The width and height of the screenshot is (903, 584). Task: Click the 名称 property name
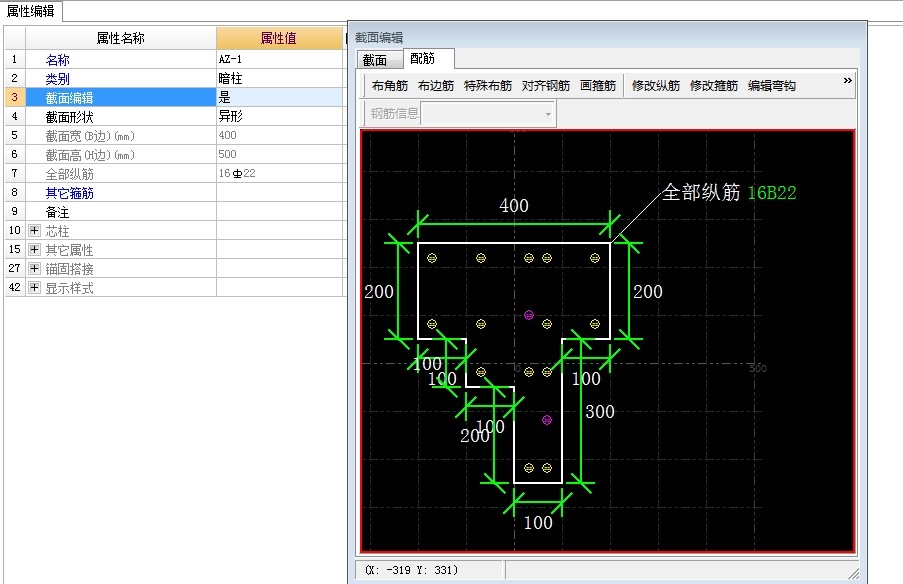[58, 60]
